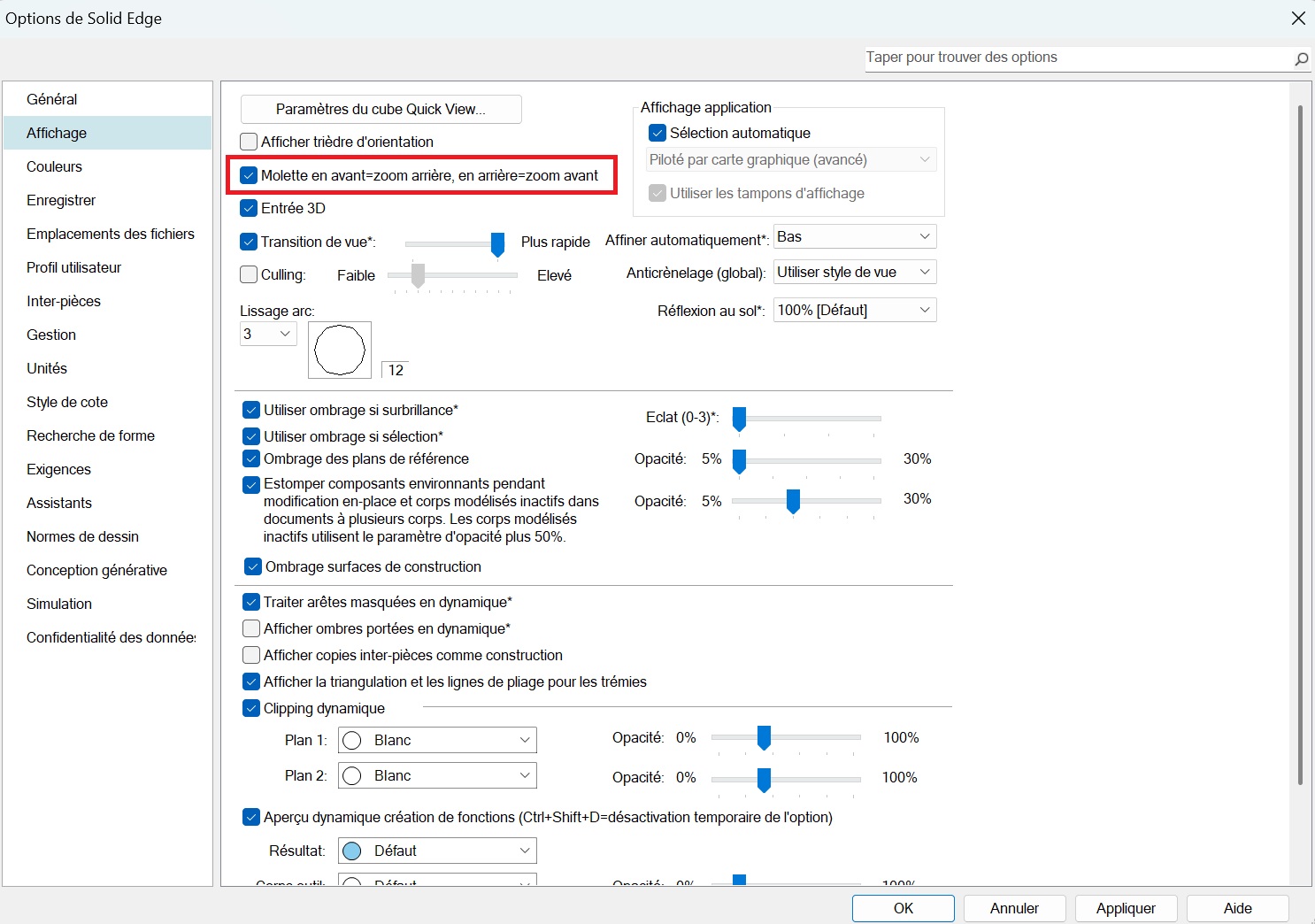Open Plan 2 color dropdown
The height and width of the screenshot is (924, 1315).
pyautogui.click(x=437, y=775)
